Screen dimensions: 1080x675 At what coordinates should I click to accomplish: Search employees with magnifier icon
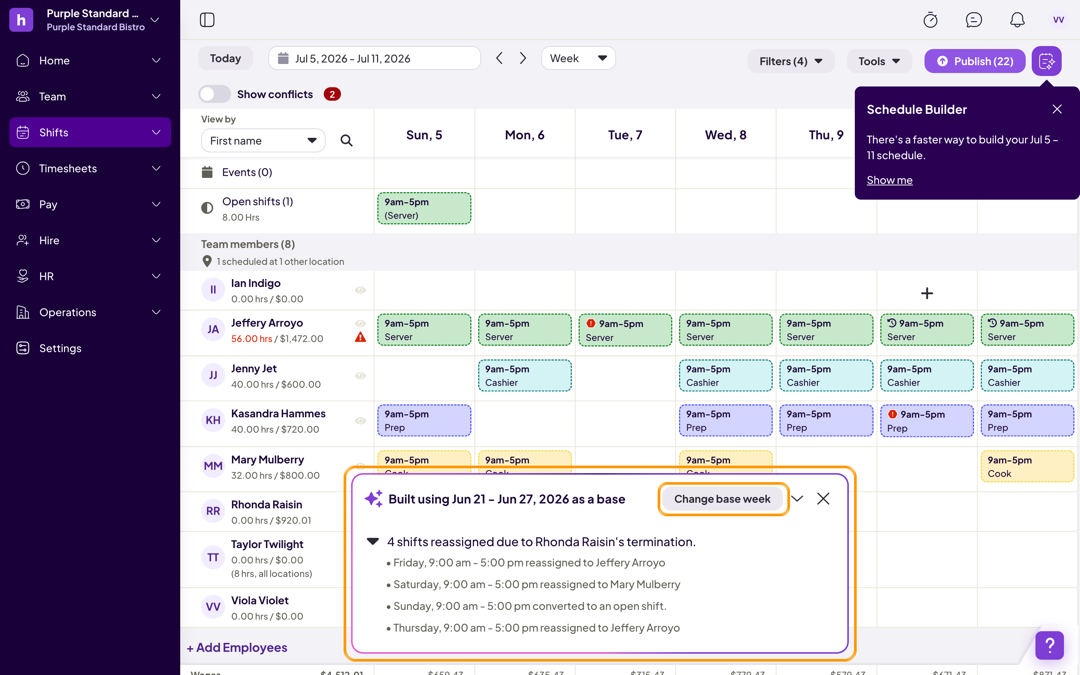(x=346, y=141)
